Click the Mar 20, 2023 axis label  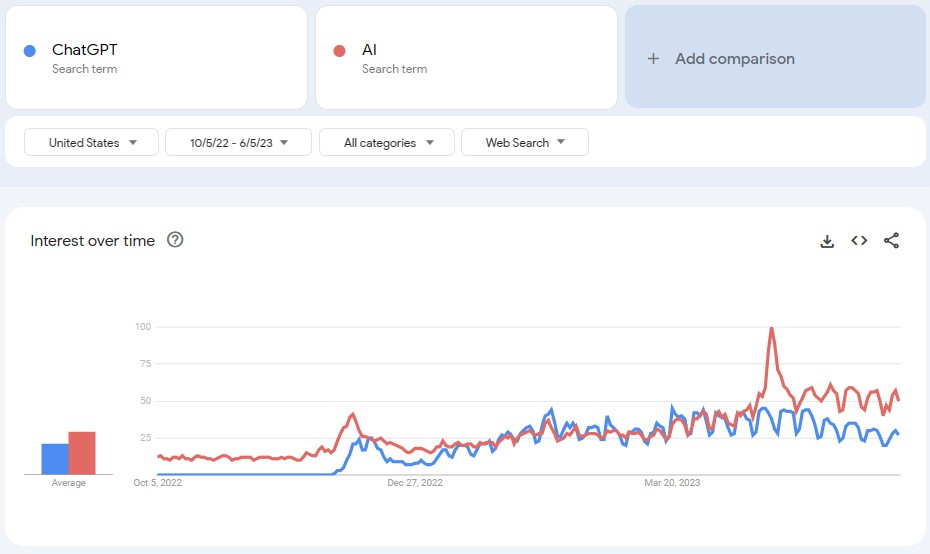click(x=672, y=483)
